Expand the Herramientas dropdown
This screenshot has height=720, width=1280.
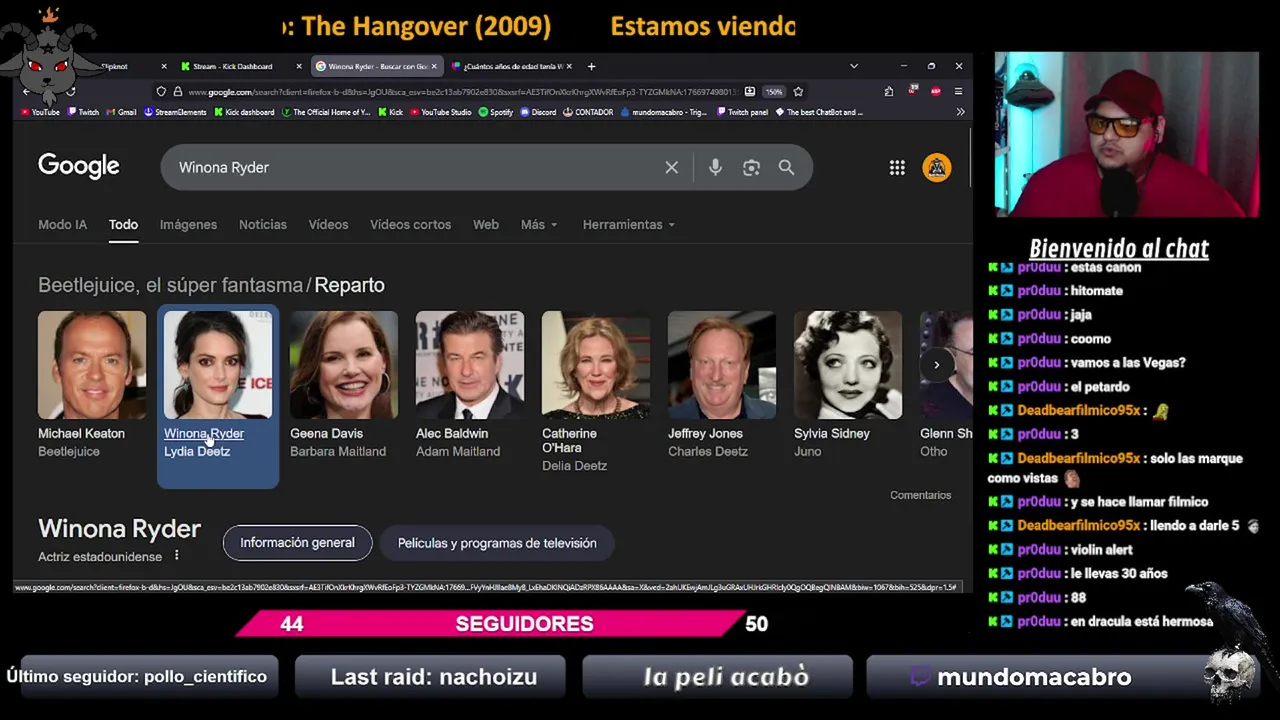point(628,224)
